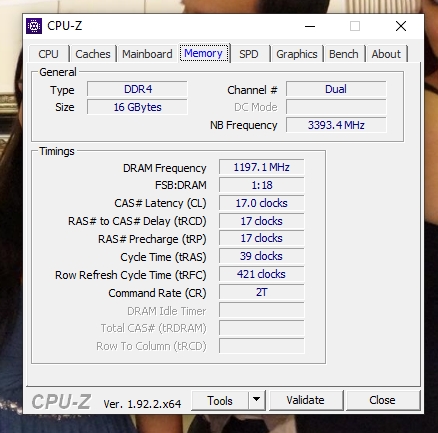Click the tRFC value 421 clocks
The width and height of the screenshot is (438, 433).
(262, 274)
